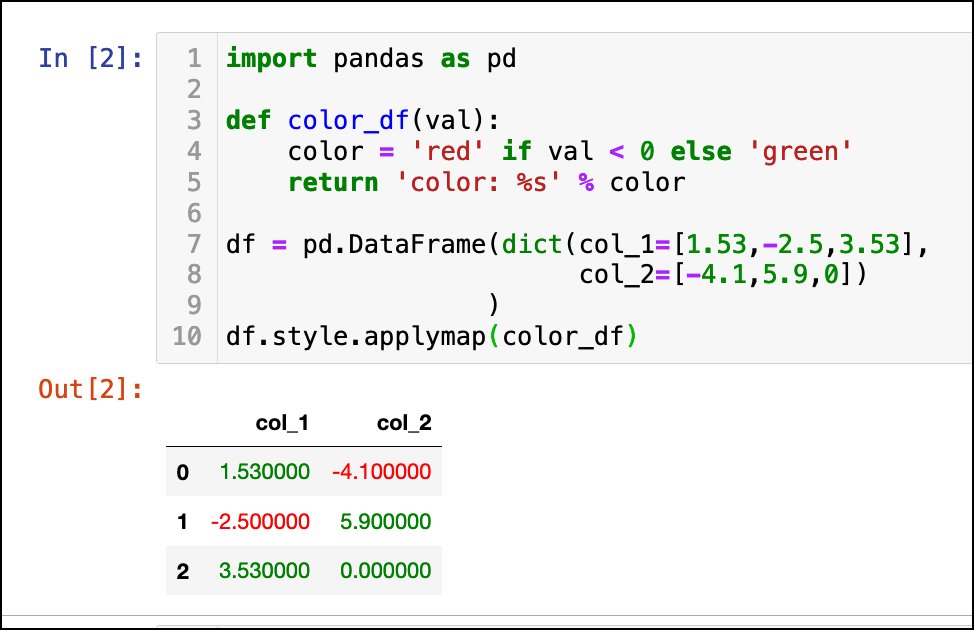The height and width of the screenshot is (630, 974).
Task: Click the pd.DataFrame line of code
Action: 576,244
